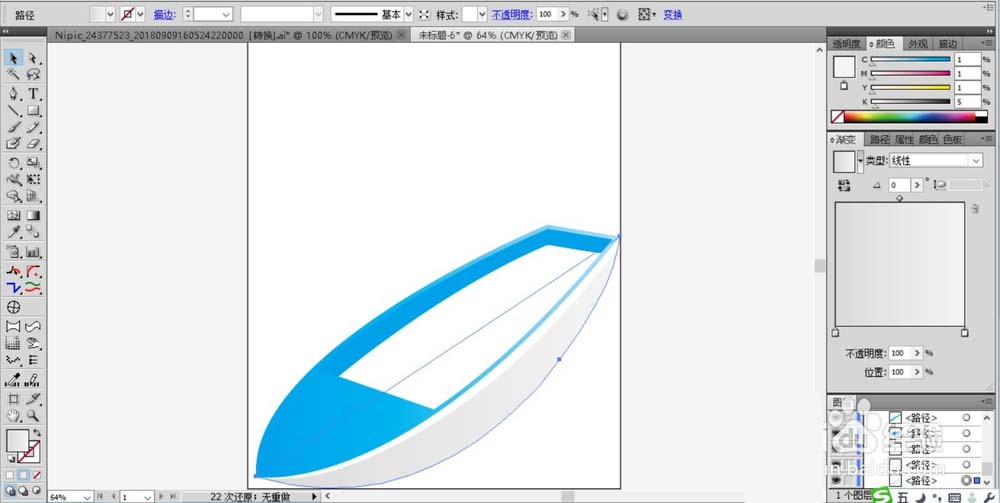1000x503 pixels.
Task: Close the 未标题-6 document tab
Action: tap(566, 35)
